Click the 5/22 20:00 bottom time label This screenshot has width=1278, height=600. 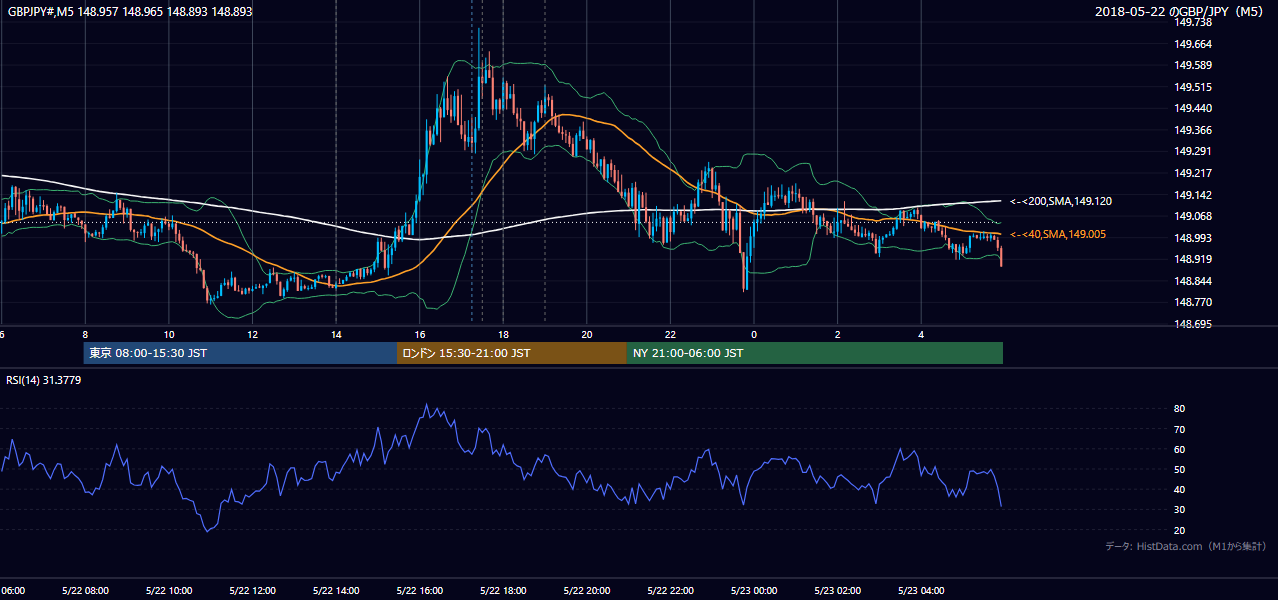(587, 591)
